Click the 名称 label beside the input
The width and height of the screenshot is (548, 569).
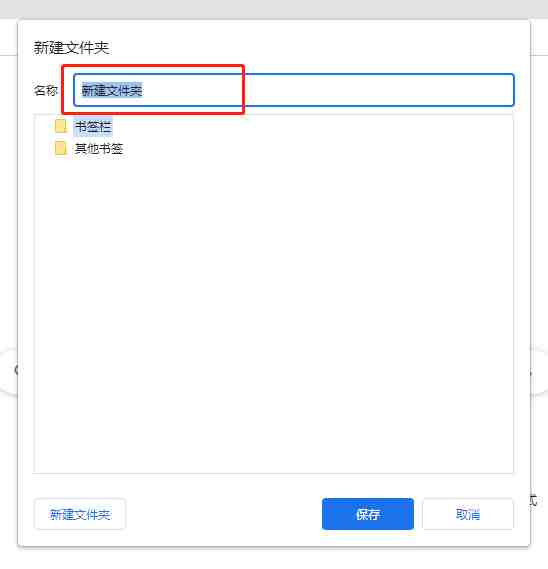coord(46,90)
